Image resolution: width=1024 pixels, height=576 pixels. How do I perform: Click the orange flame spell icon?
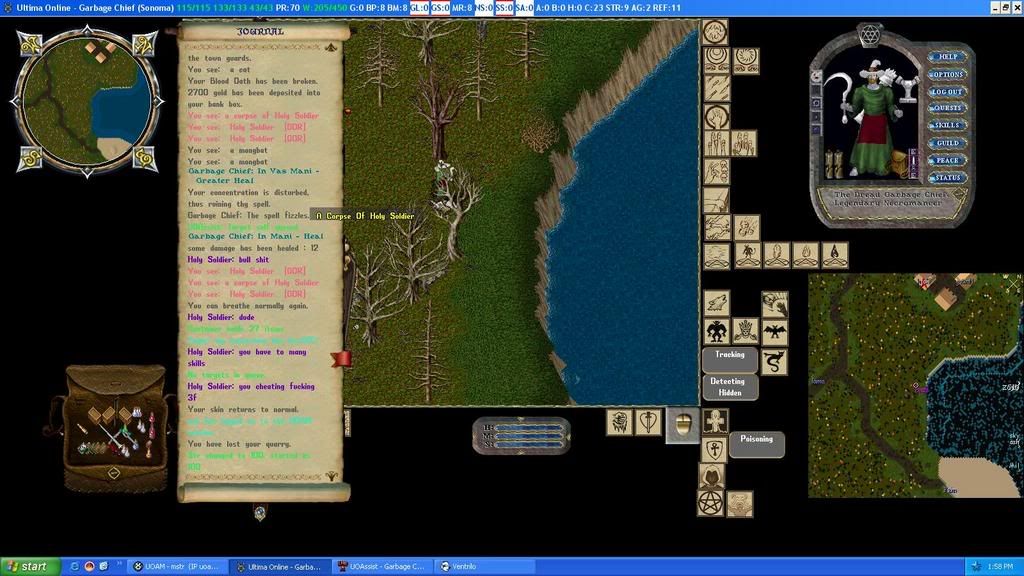coord(805,255)
